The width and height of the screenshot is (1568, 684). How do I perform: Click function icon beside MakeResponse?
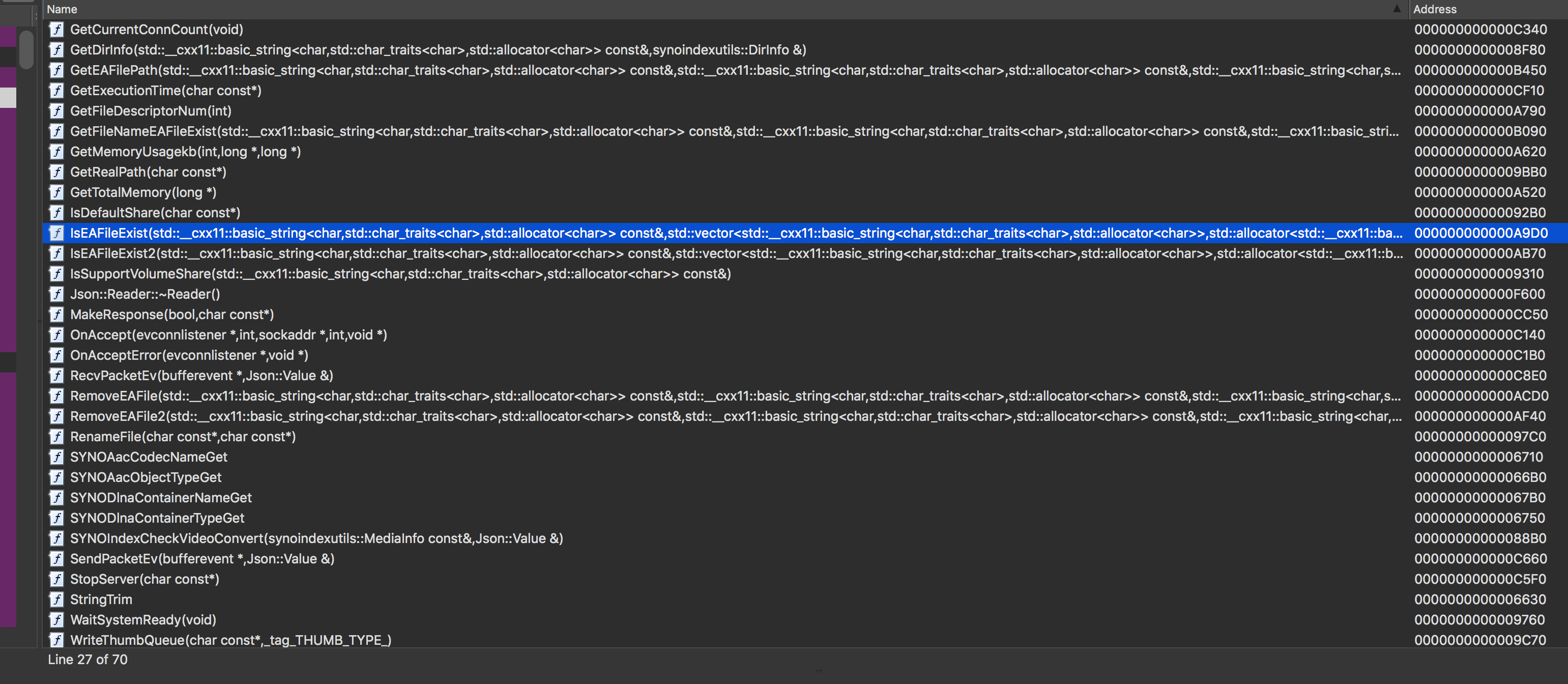click(56, 315)
